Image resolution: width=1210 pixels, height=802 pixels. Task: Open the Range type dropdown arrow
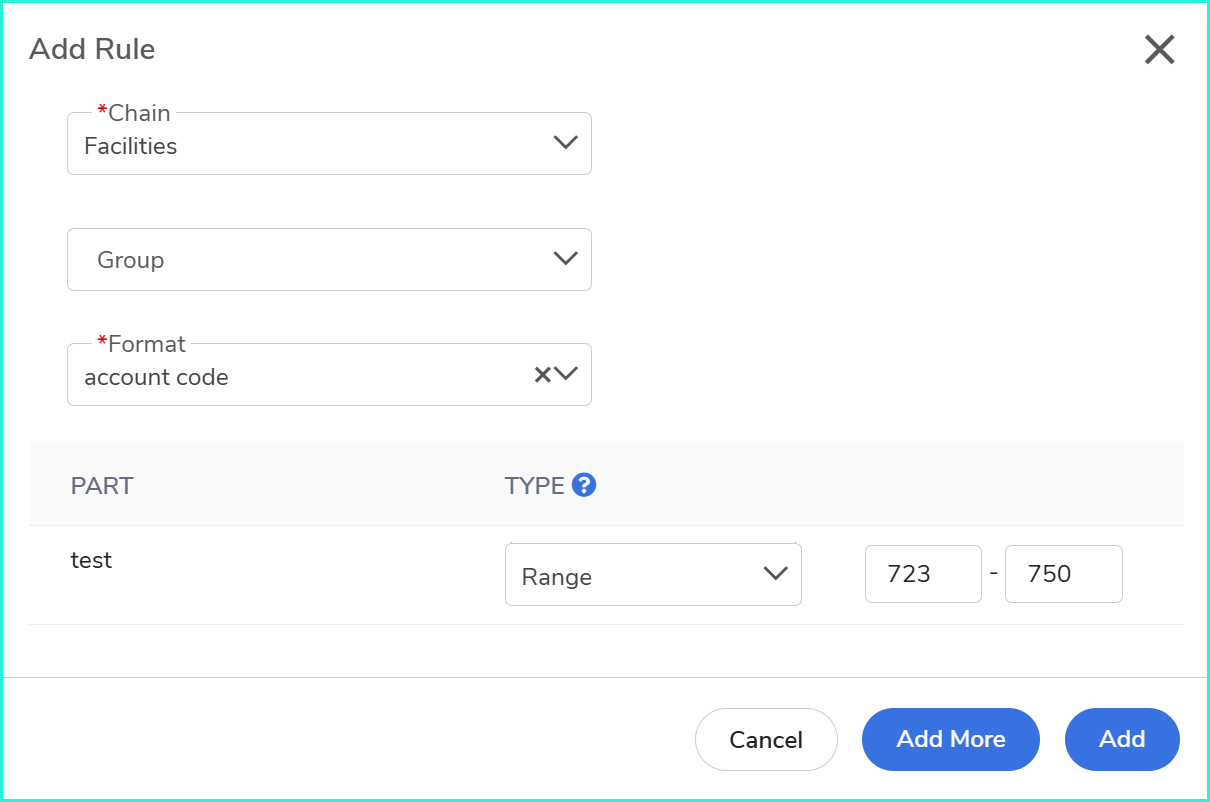point(775,573)
